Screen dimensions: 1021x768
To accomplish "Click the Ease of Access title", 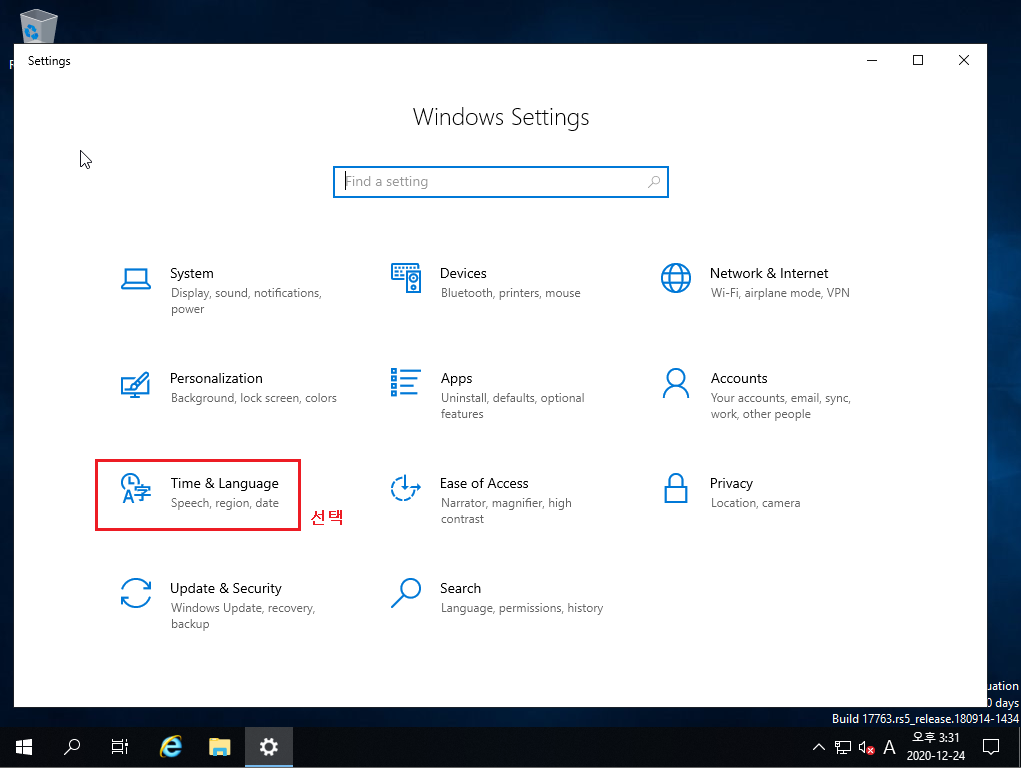I will (484, 483).
